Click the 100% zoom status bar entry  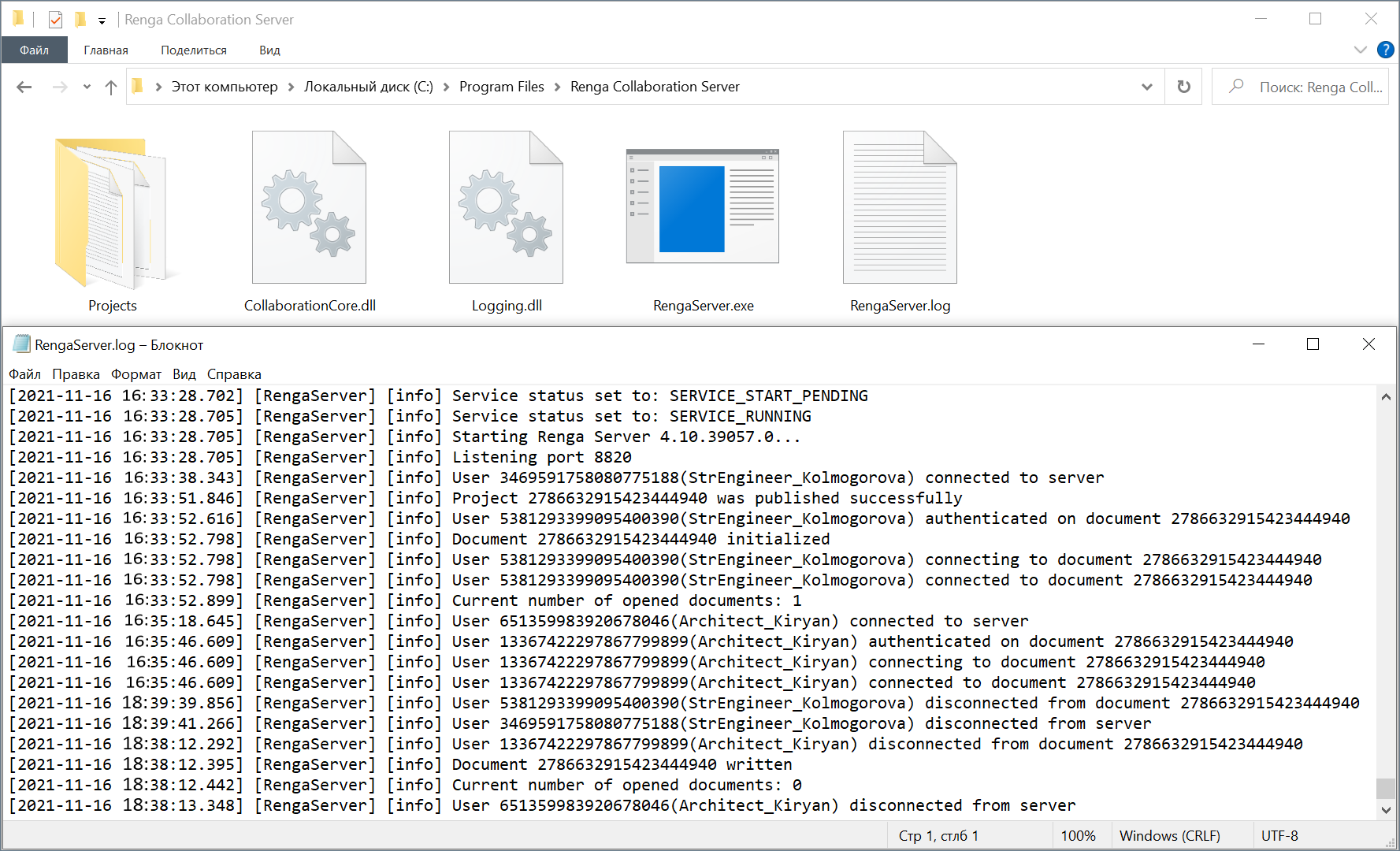point(1078,836)
